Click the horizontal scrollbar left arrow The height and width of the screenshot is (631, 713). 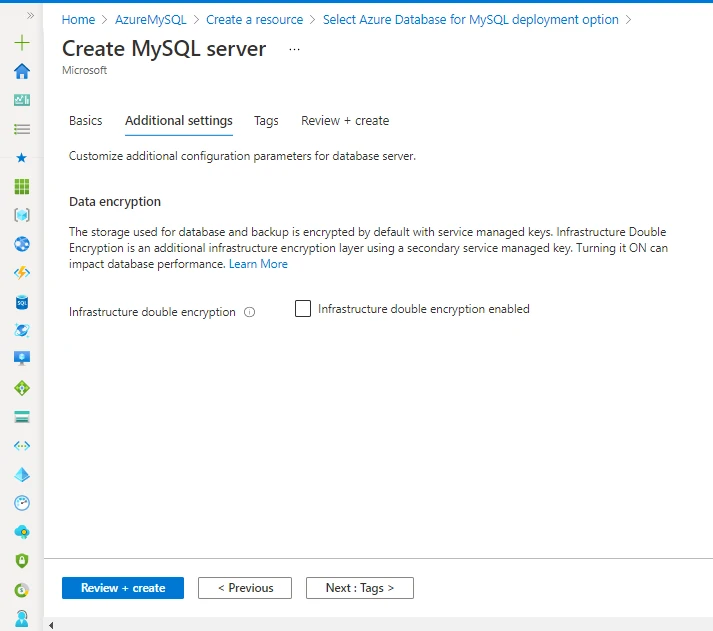pos(51,626)
